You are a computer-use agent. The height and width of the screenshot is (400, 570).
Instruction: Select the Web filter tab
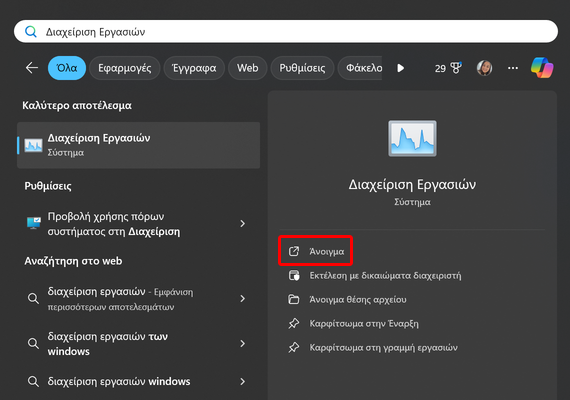[248, 68]
